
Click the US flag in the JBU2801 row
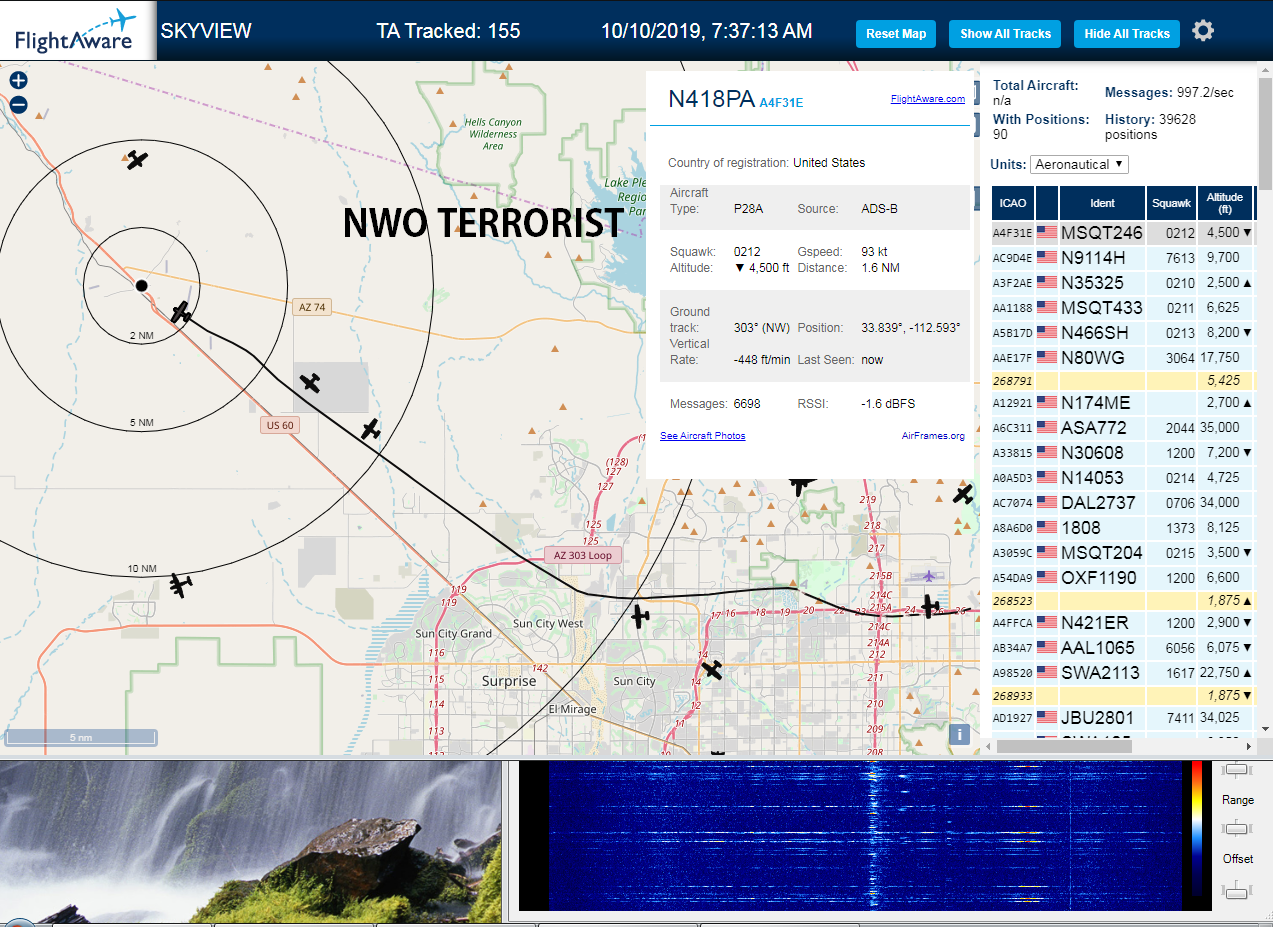click(1047, 718)
